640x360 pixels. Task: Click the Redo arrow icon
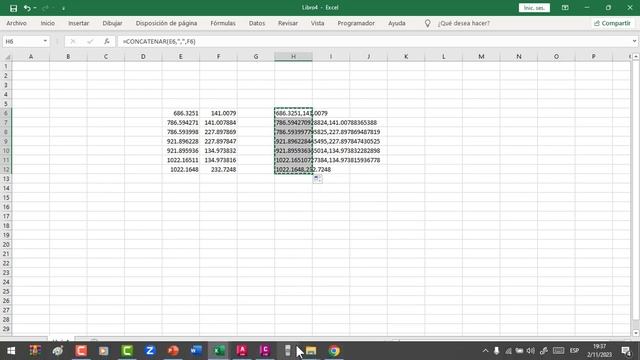tap(45, 8)
